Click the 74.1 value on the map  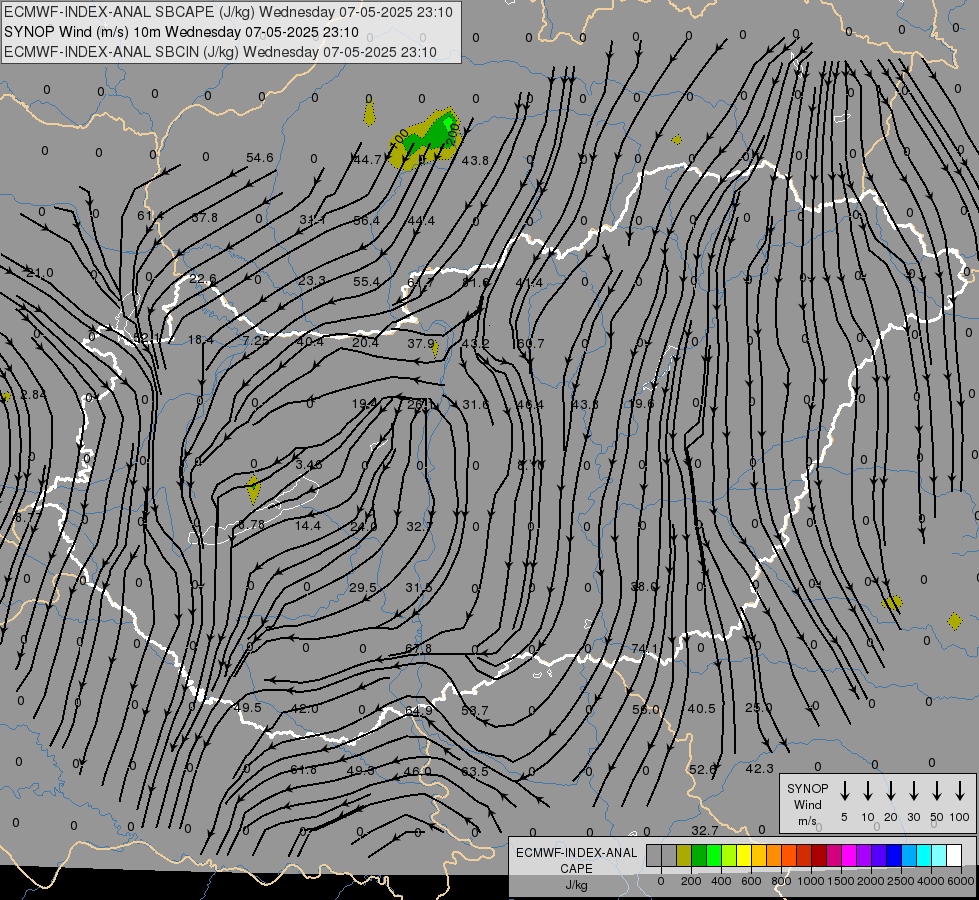[644, 648]
